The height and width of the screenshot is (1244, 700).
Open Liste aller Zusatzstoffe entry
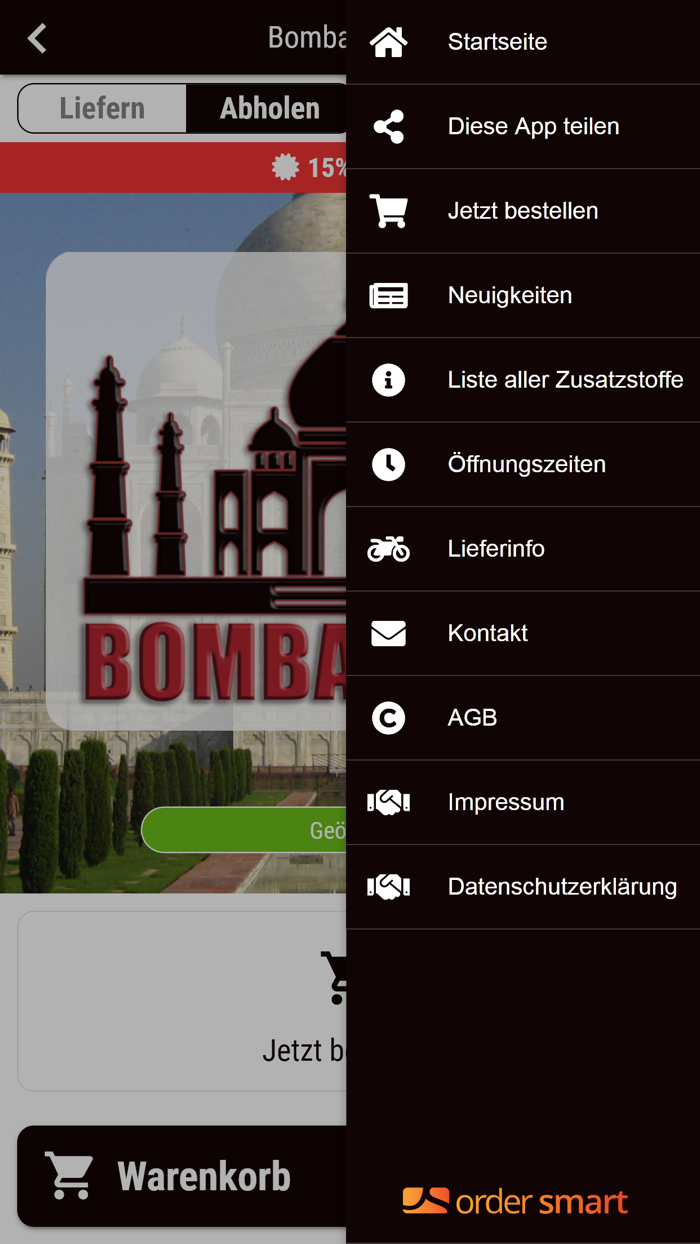[x=523, y=380]
